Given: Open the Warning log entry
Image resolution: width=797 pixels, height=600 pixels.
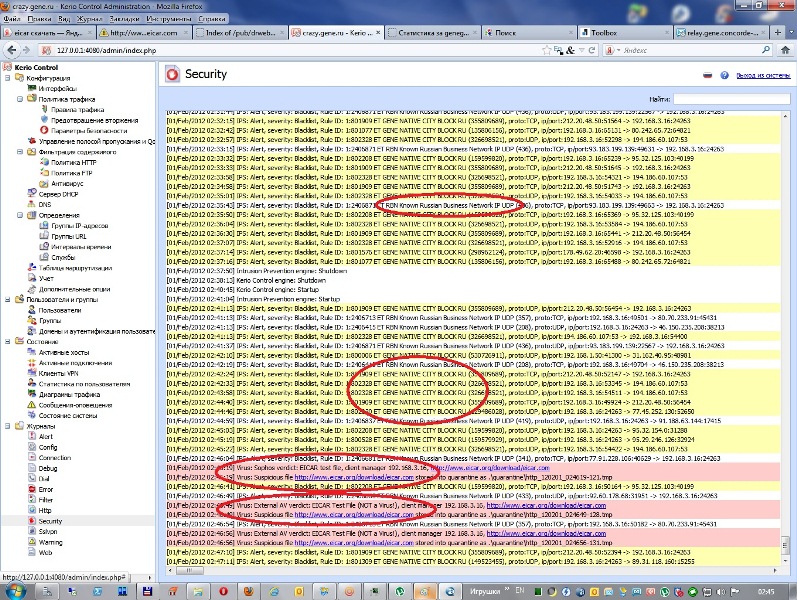Looking at the screenshot, I should (x=51, y=541).
